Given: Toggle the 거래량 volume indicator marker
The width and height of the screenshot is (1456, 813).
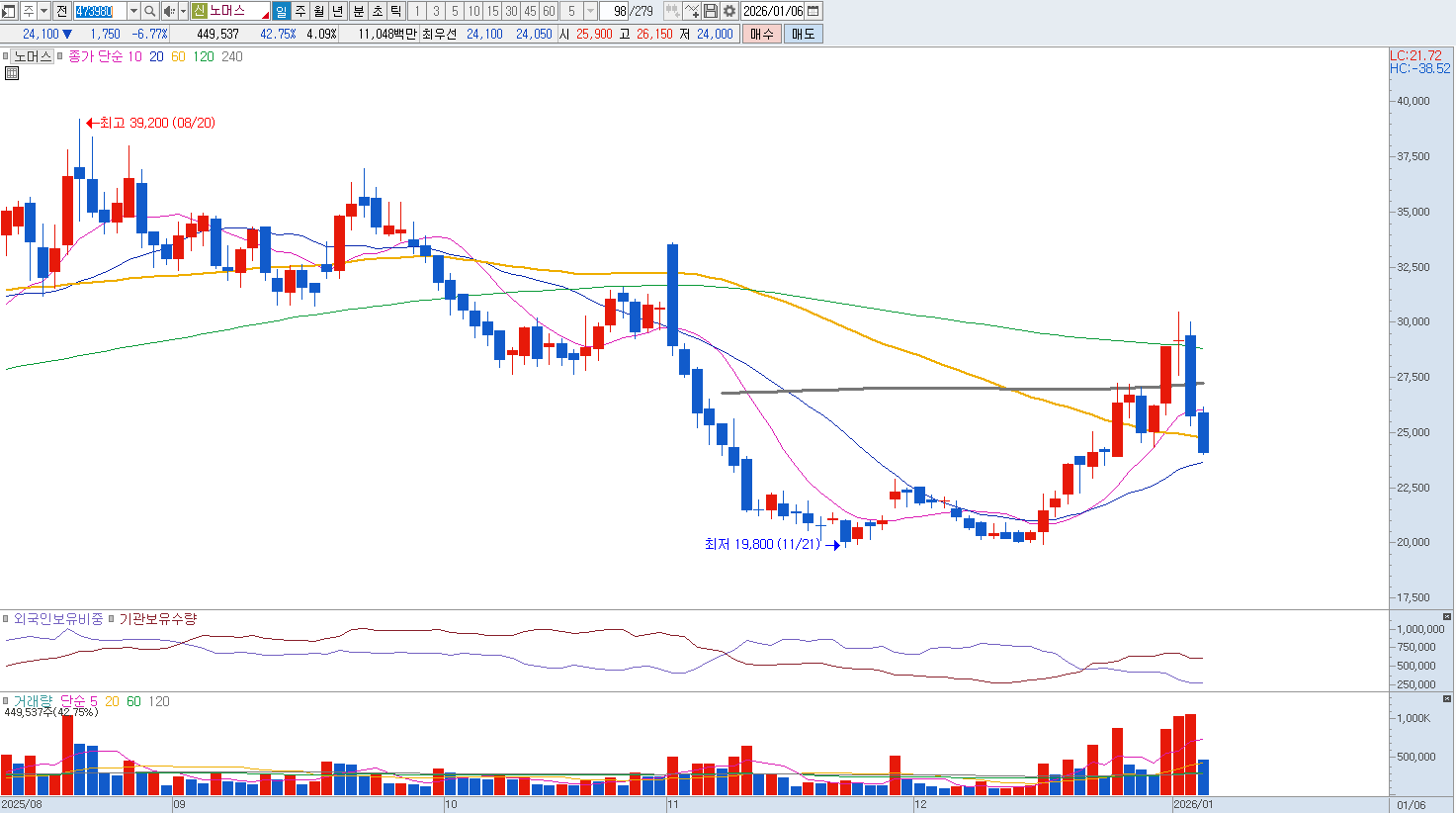Looking at the screenshot, I should click(x=7, y=701).
